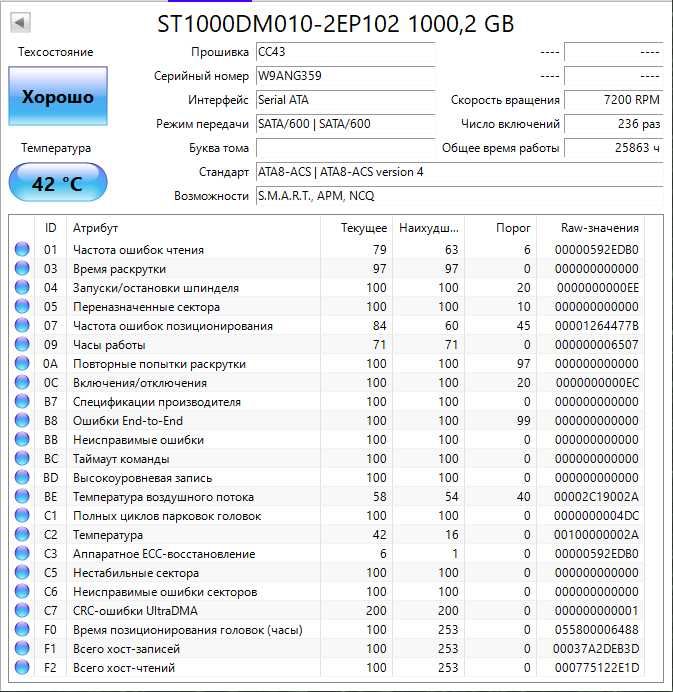The width and height of the screenshot is (673, 692).
Task: Click raw value 000000006507 in Часы работы row
Action: (x=596, y=345)
